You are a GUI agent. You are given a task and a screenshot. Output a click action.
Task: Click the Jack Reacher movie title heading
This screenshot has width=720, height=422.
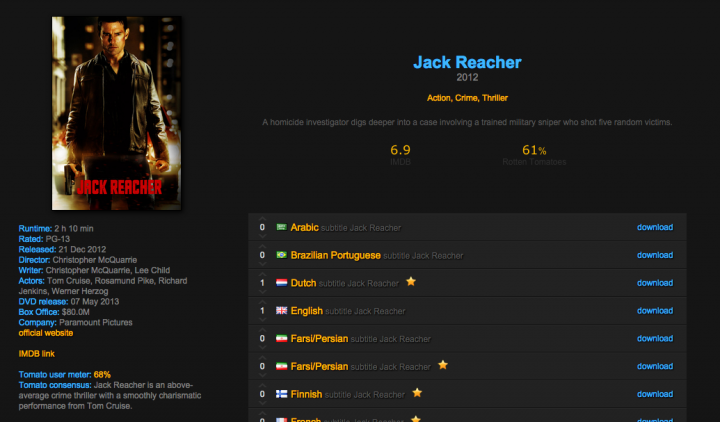point(467,62)
